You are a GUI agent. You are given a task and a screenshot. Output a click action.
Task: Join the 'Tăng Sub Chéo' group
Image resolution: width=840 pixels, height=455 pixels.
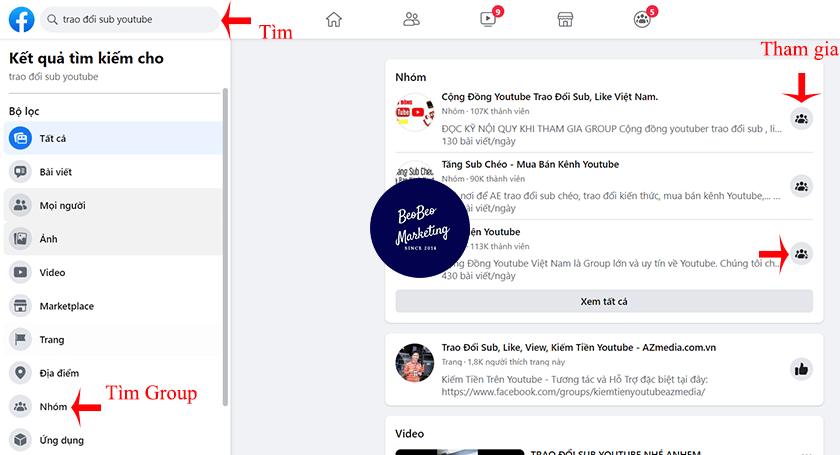(x=801, y=187)
